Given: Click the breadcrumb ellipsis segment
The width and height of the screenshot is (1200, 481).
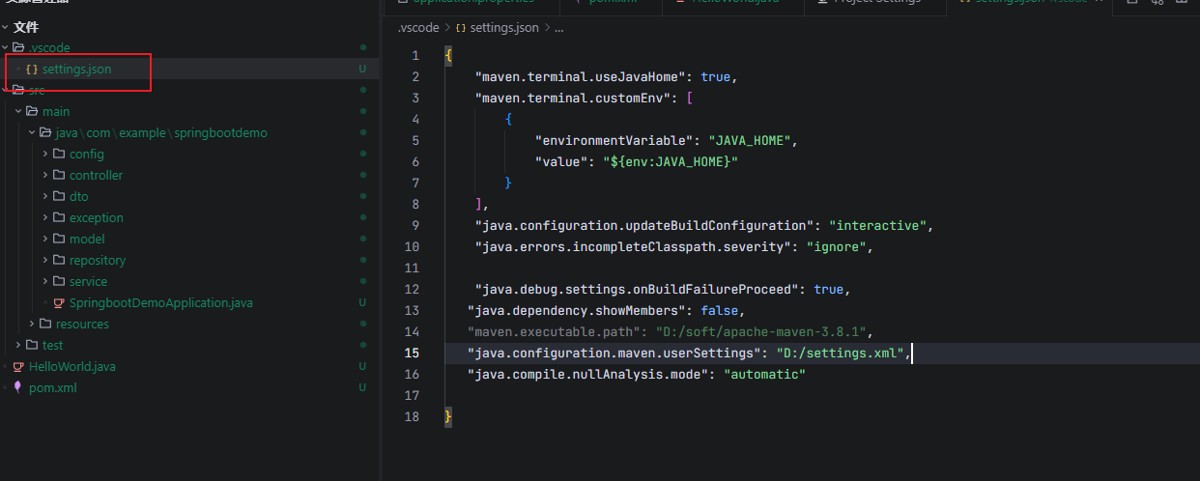Looking at the screenshot, I should (x=560, y=28).
